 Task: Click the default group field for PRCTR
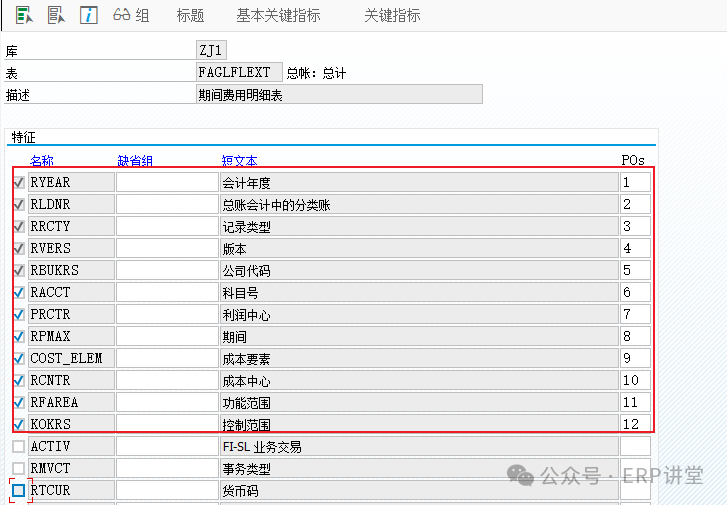coord(167,314)
